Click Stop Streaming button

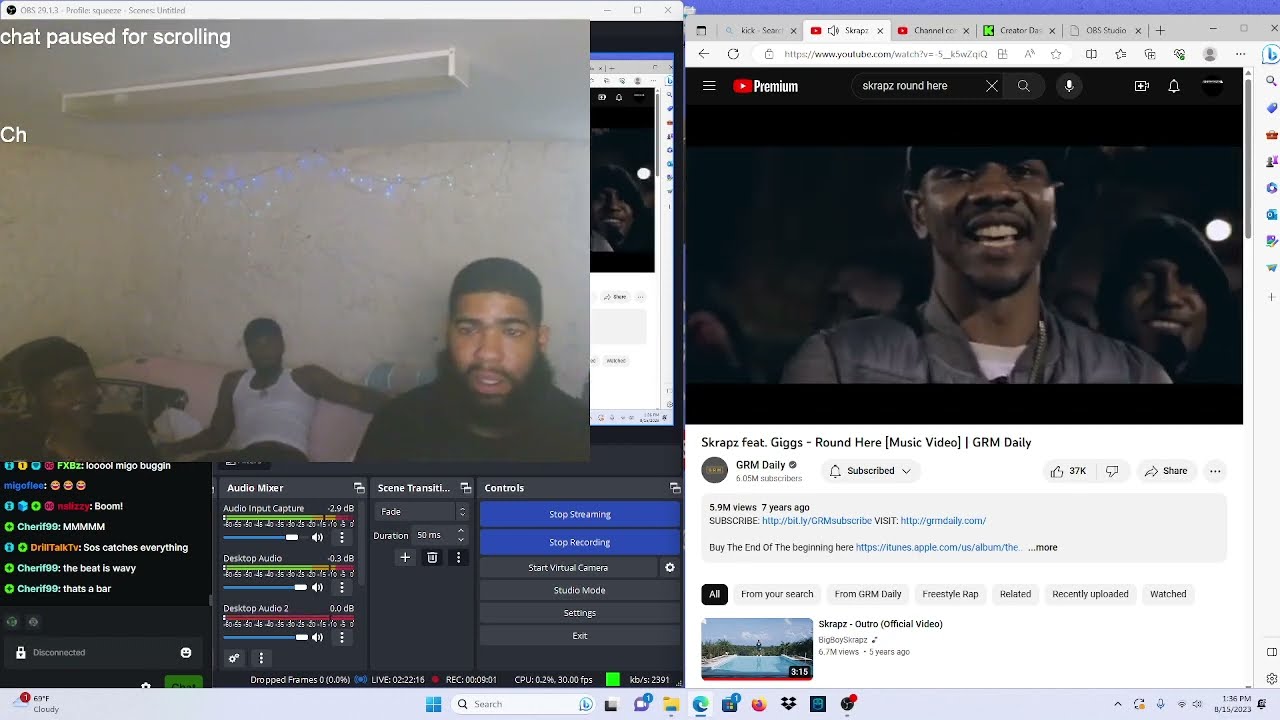580,514
